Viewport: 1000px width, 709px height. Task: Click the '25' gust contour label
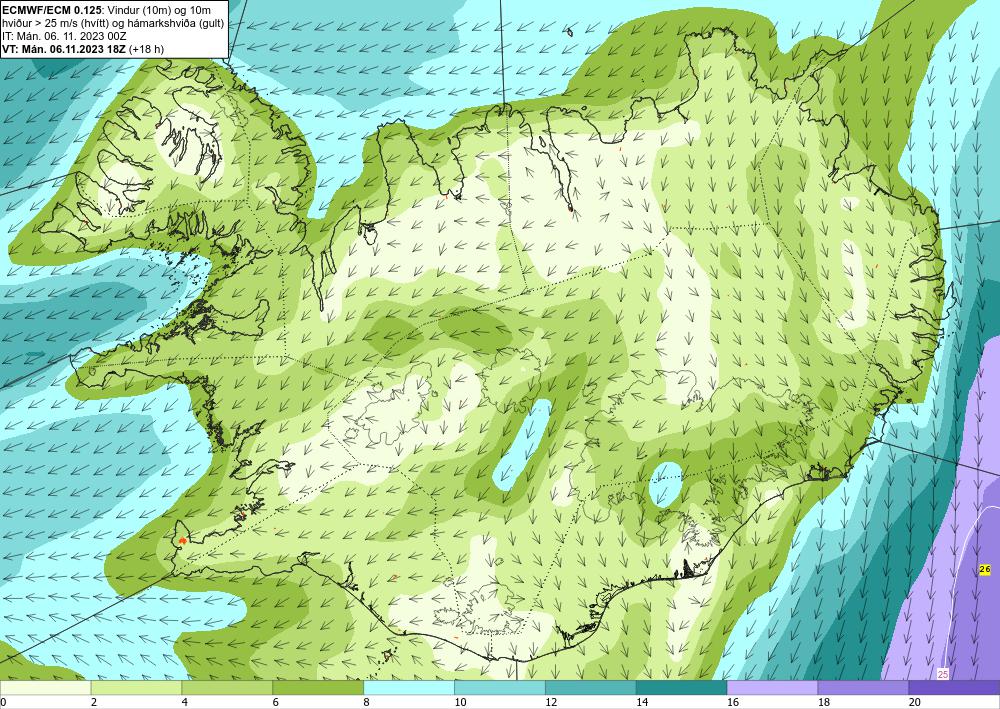tap(943, 674)
